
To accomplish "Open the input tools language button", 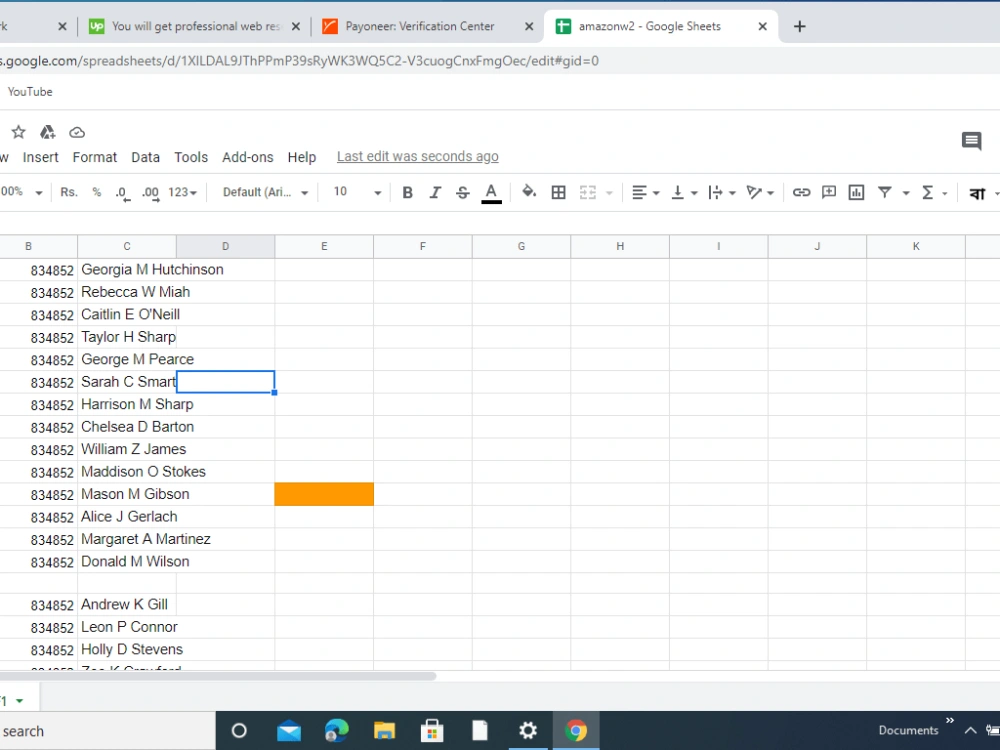I will click(x=977, y=193).
